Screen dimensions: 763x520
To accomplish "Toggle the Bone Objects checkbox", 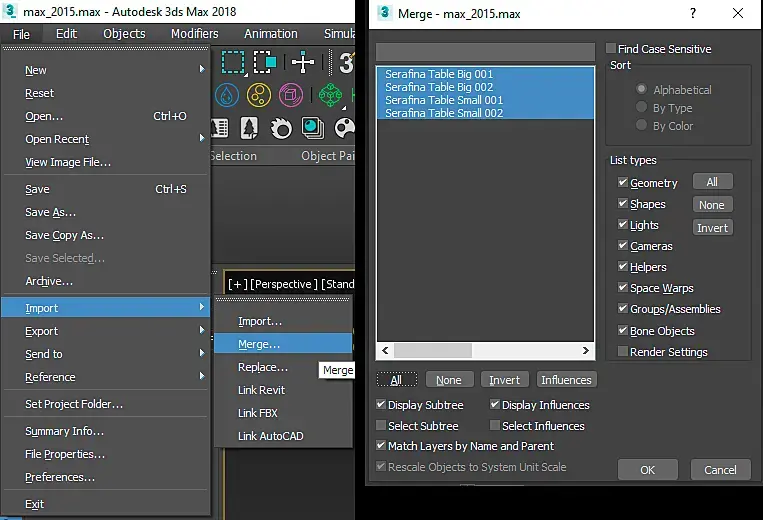I will point(622,330).
